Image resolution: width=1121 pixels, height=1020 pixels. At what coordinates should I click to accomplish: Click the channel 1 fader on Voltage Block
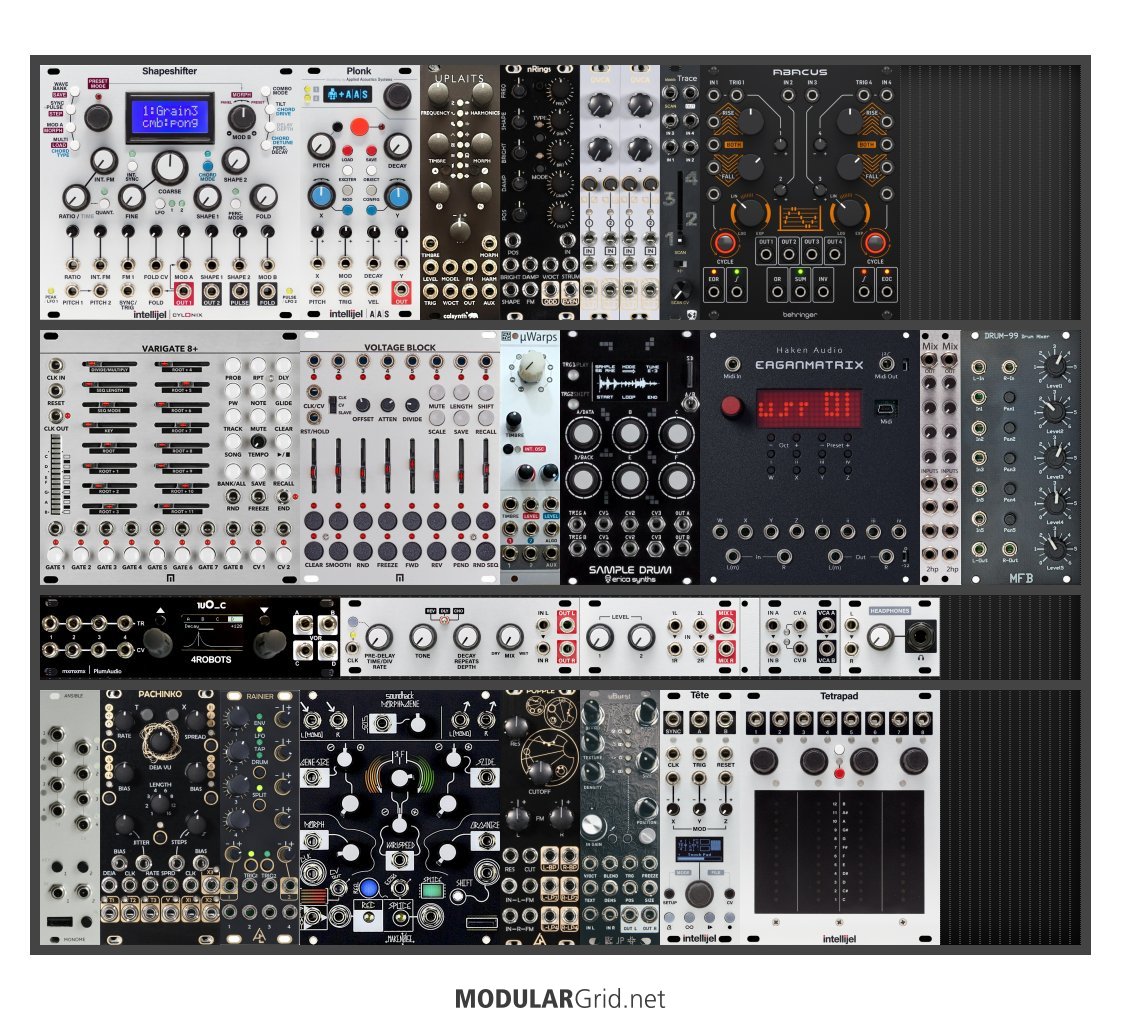tap(314, 467)
